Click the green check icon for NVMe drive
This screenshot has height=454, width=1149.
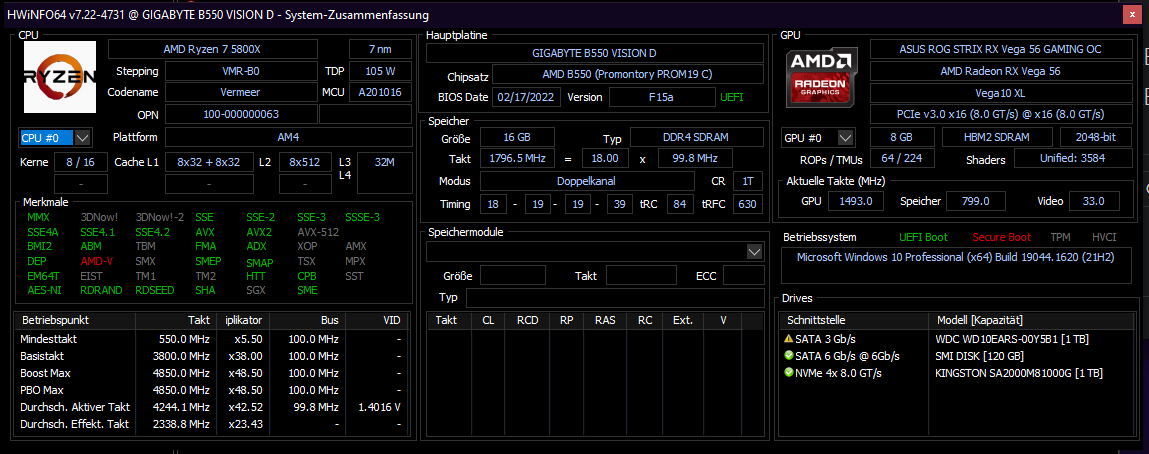tap(788, 373)
